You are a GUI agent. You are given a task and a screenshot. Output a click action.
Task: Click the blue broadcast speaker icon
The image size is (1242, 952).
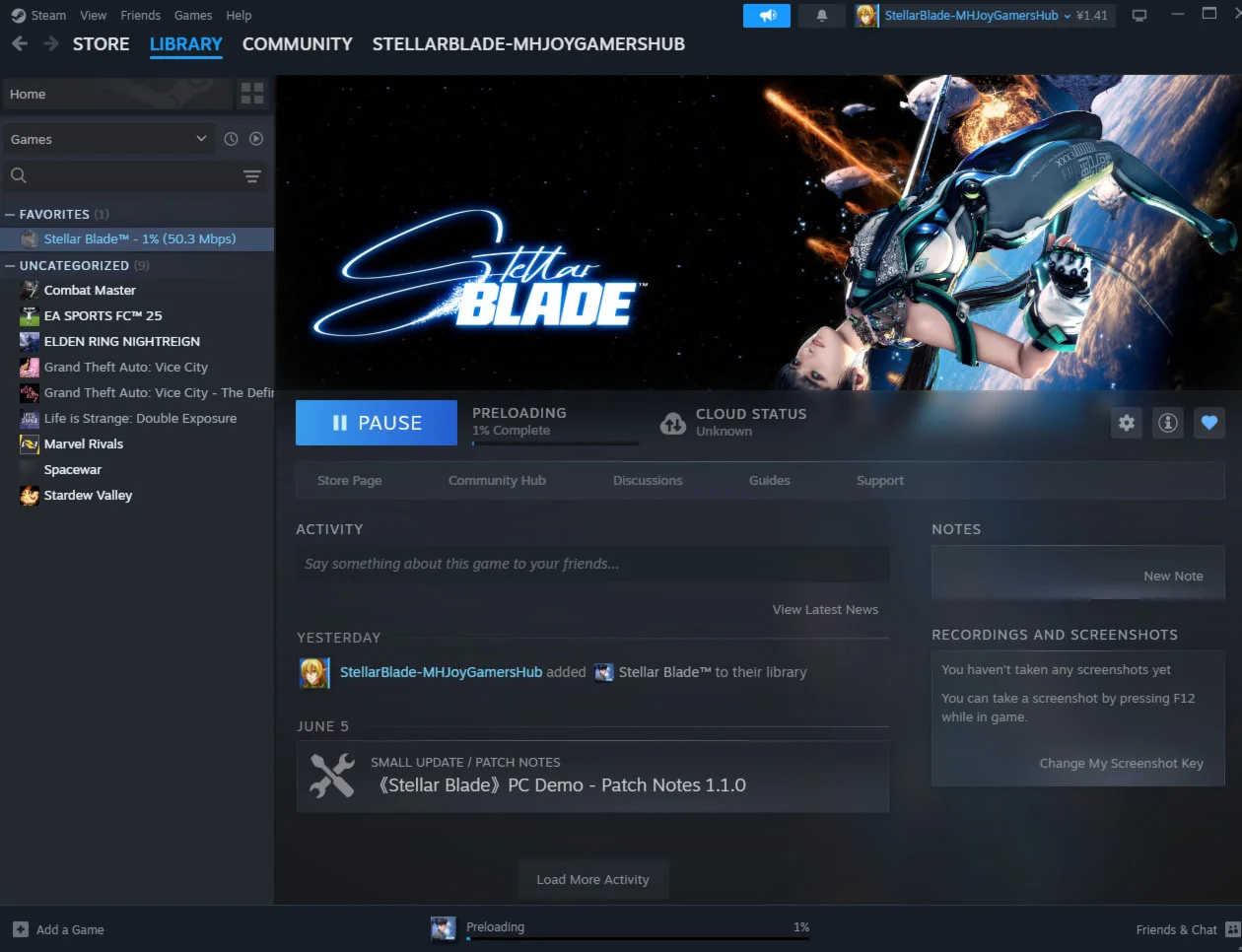(x=767, y=16)
